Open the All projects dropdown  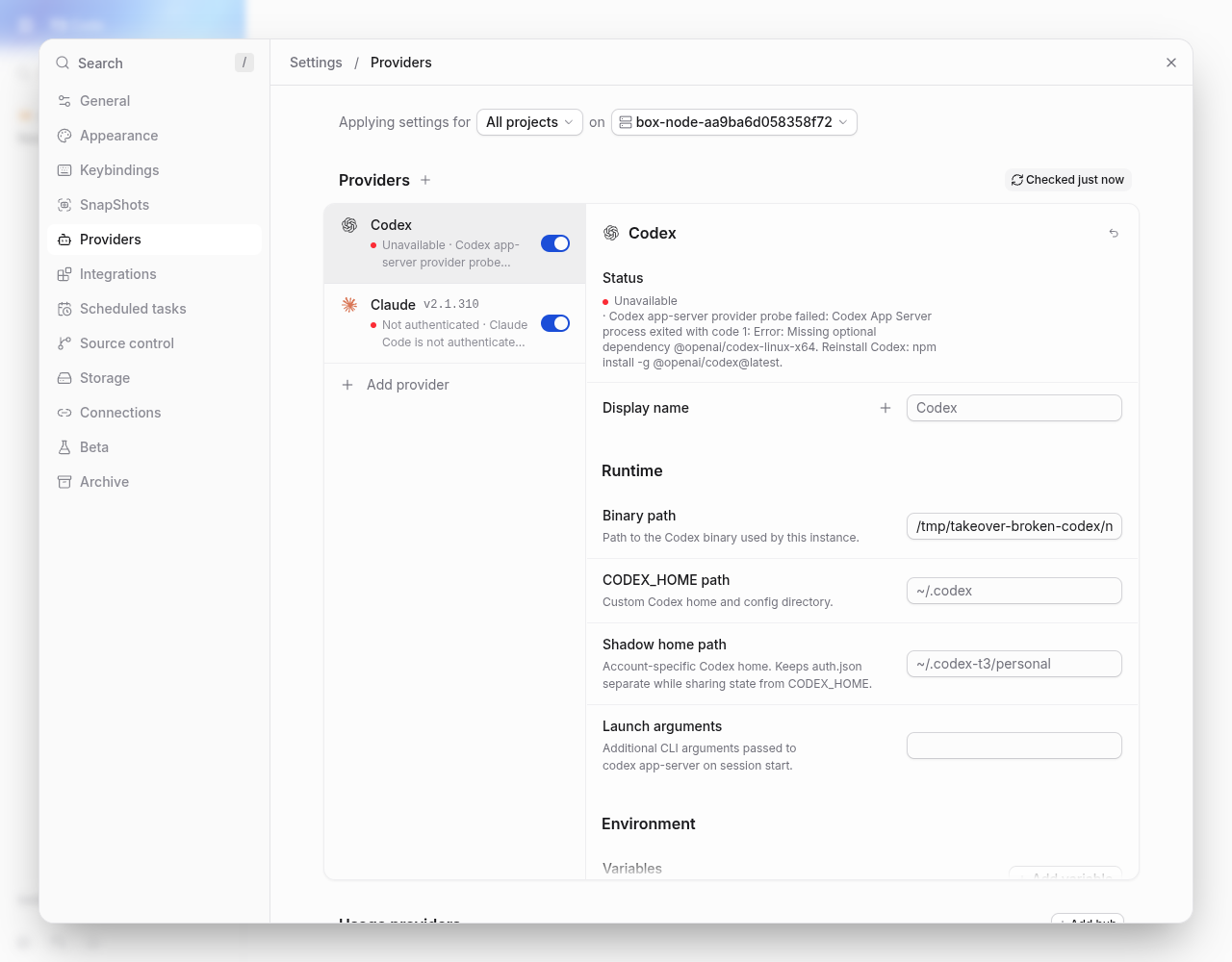529,122
